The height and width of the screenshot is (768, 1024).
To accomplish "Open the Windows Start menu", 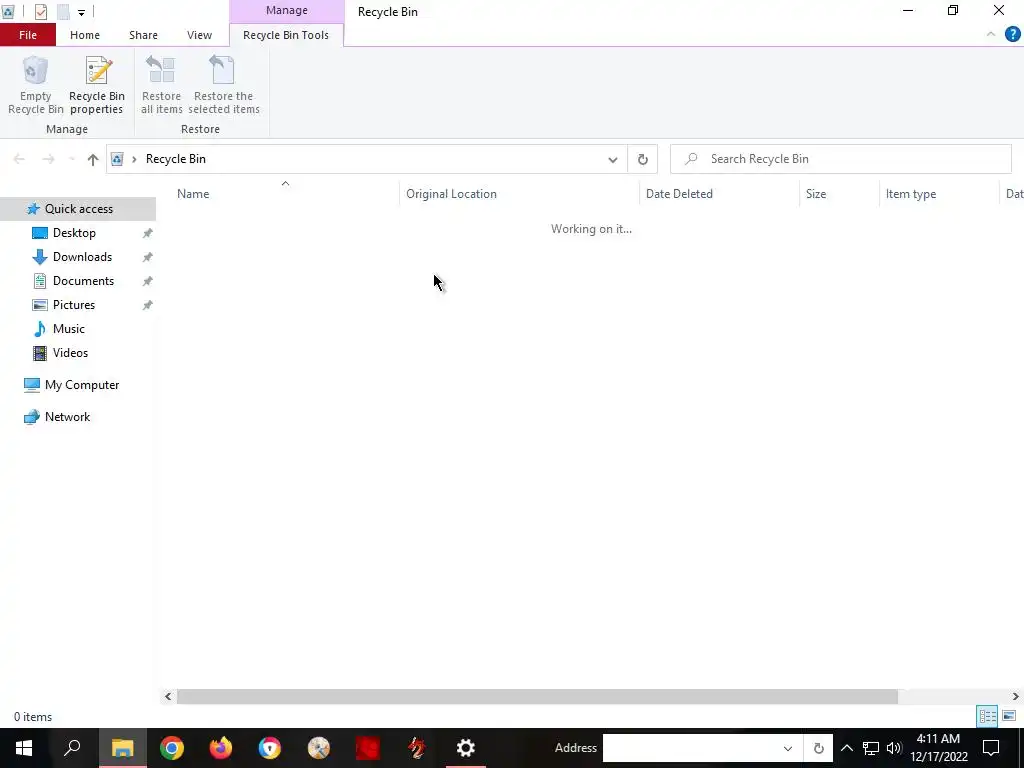I will pyautogui.click(x=24, y=748).
